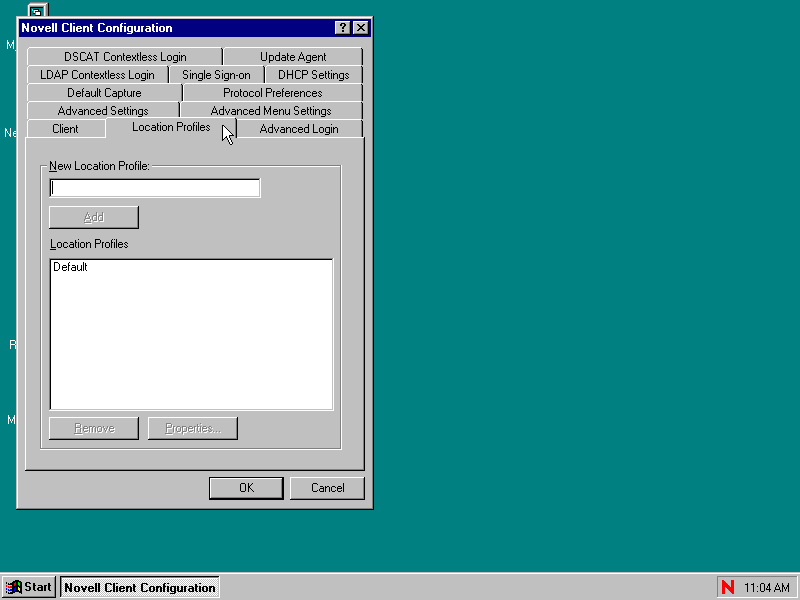Click the red Novell N tray icon

pyautogui.click(x=728, y=587)
